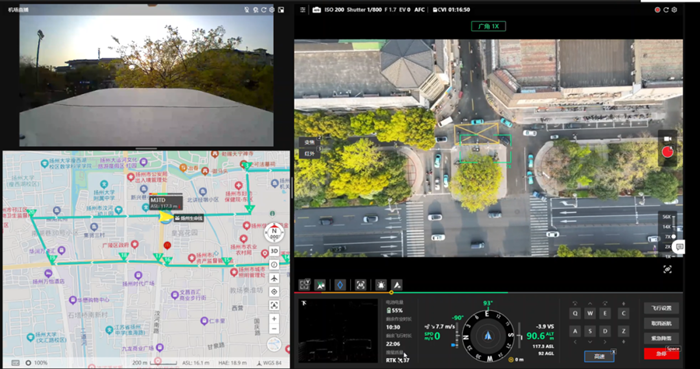Screen dimensions: 700x369
Task: Toggle video mode camera icon above record
Action: pos(667,139)
